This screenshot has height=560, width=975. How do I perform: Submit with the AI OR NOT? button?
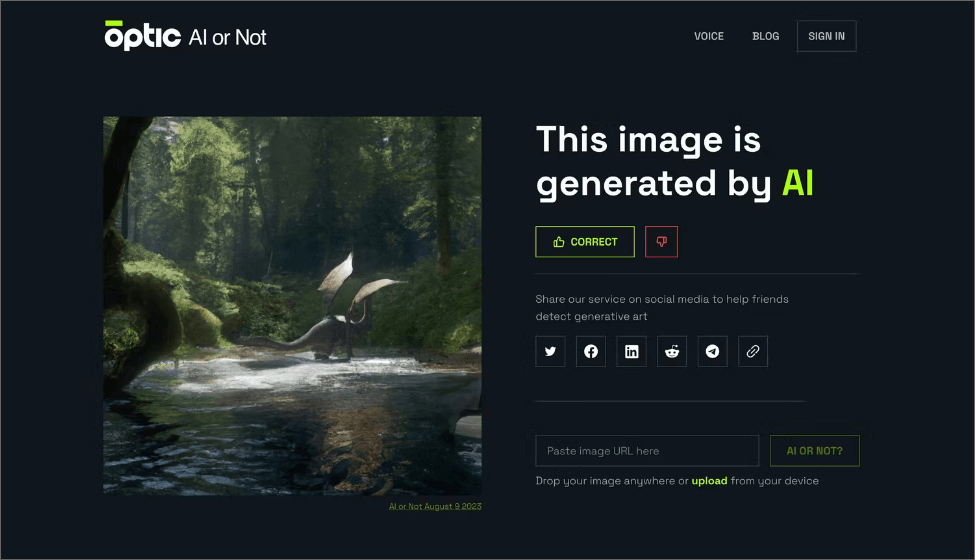coord(815,451)
